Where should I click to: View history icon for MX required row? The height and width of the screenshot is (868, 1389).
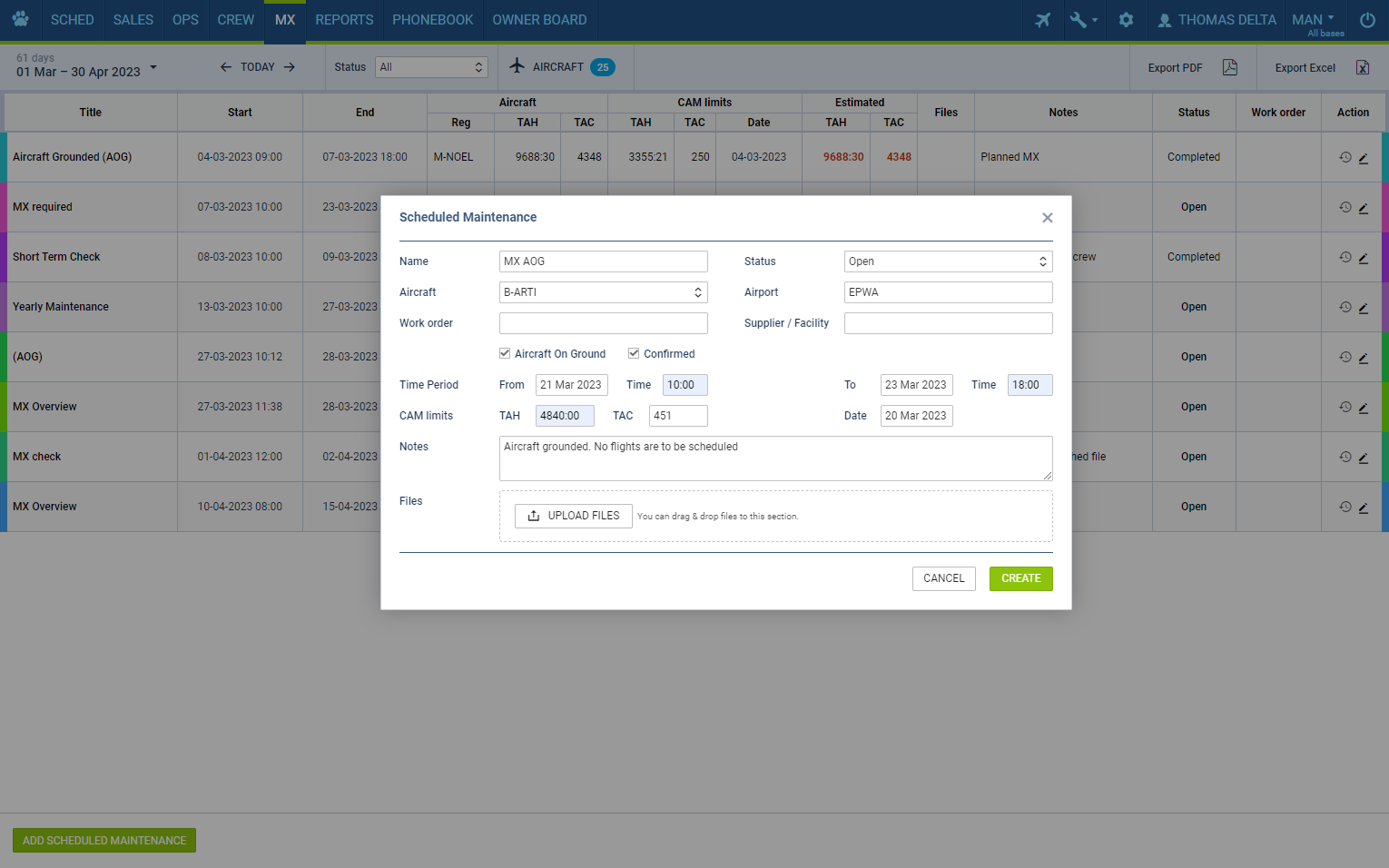coord(1345,207)
